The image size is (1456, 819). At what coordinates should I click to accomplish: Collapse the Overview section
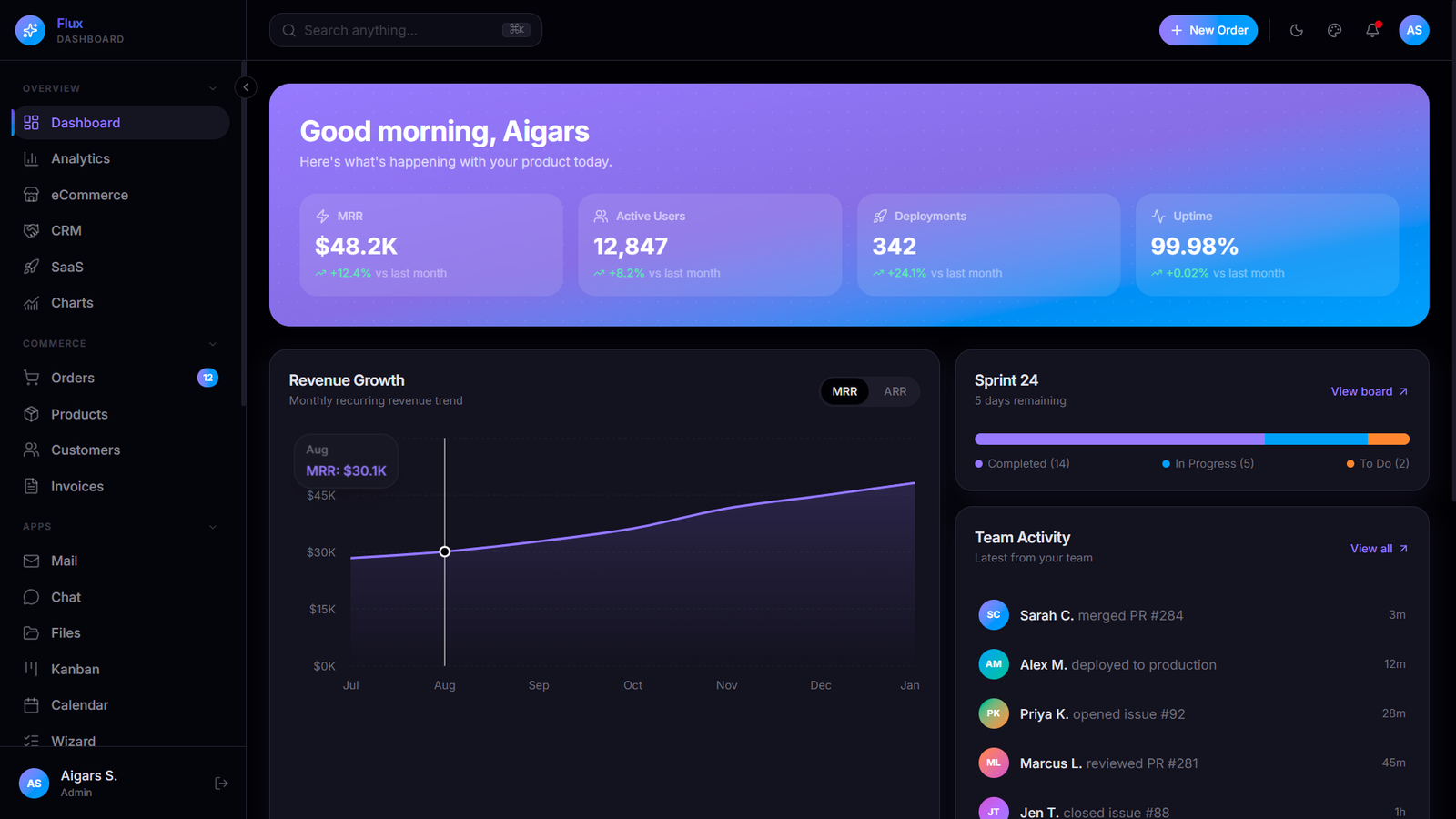213,88
